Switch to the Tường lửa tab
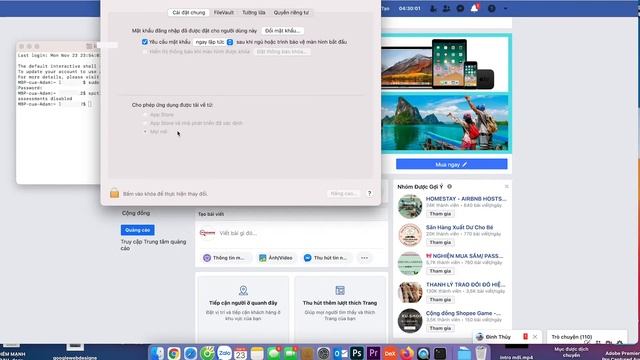Image resolution: width=640 pixels, height=360 pixels. pos(253,13)
